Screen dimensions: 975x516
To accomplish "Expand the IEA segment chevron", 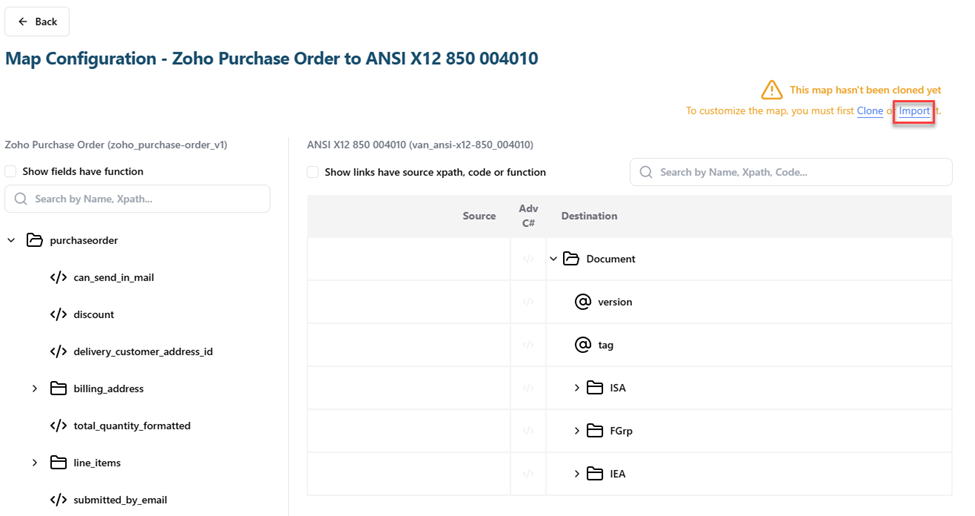I will (577, 474).
